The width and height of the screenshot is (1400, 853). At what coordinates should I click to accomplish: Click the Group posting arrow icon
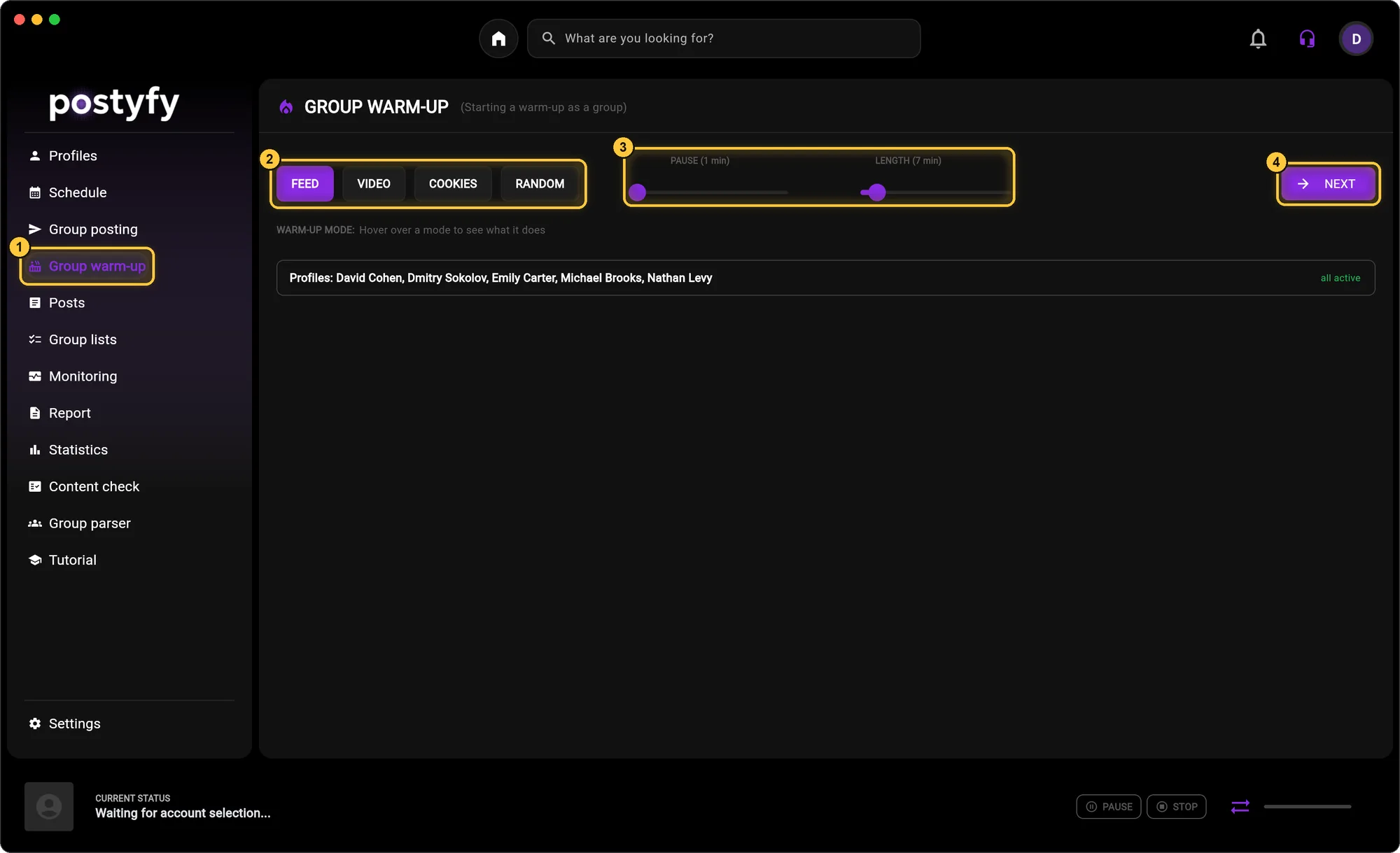(x=35, y=229)
